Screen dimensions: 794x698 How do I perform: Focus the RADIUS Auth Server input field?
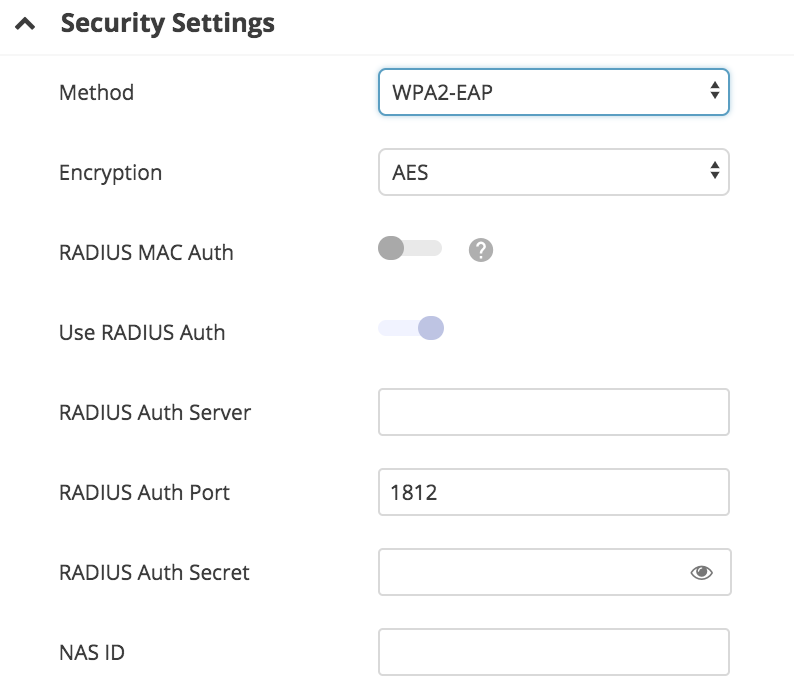tap(553, 412)
